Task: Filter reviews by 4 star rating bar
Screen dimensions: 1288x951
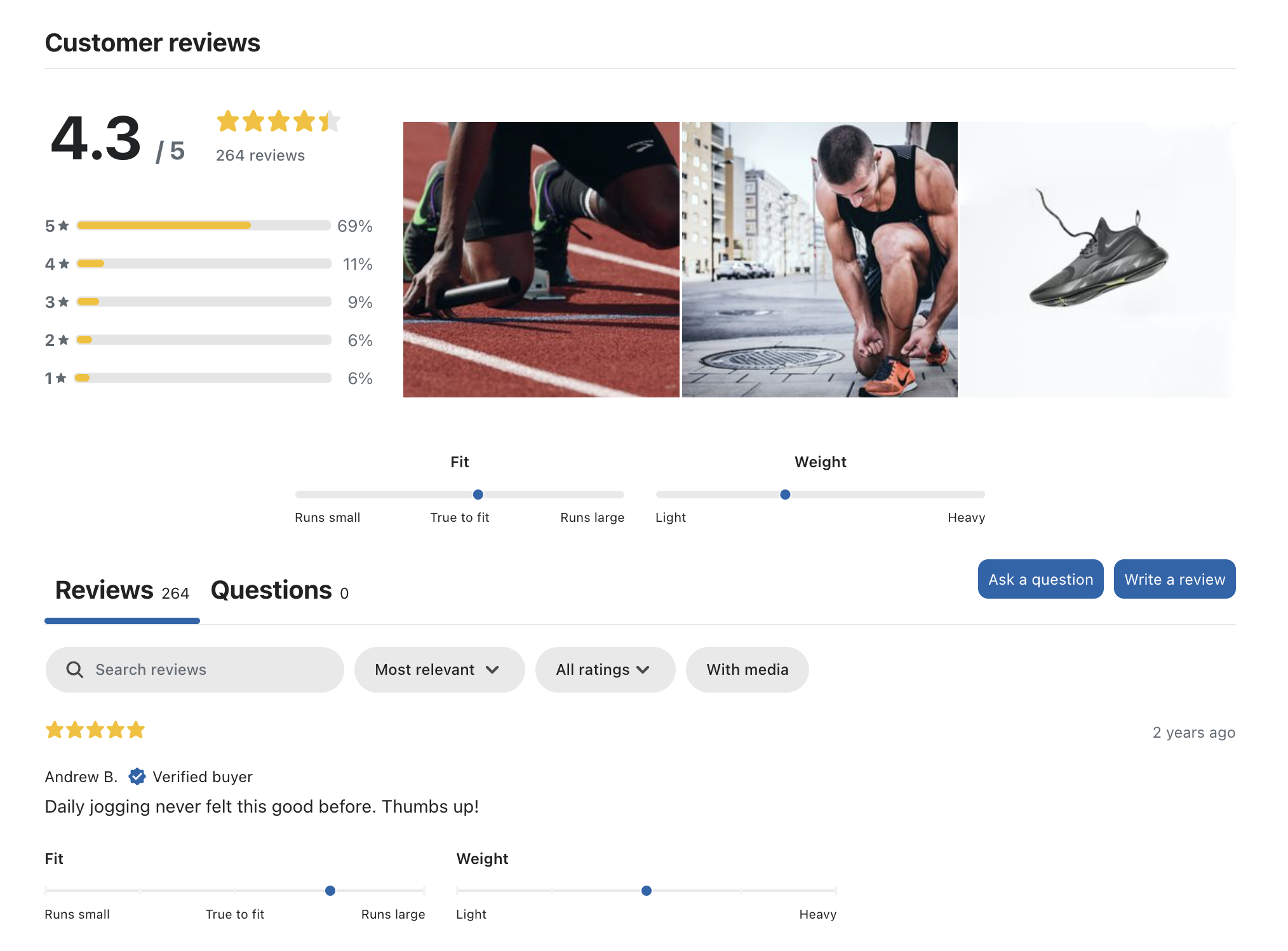Action: point(203,264)
